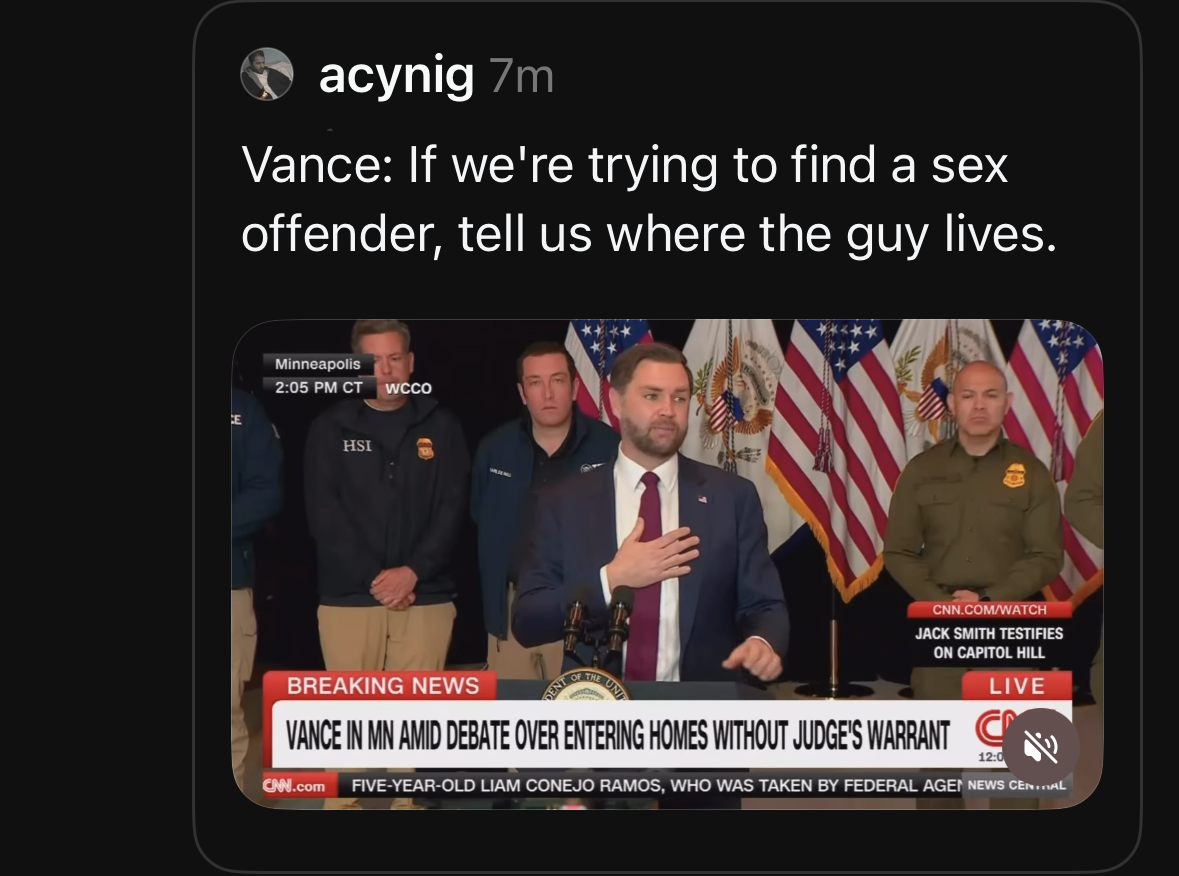Click the HSI lettering on the jacket
The width and height of the screenshot is (1179, 876).
[357, 445]
